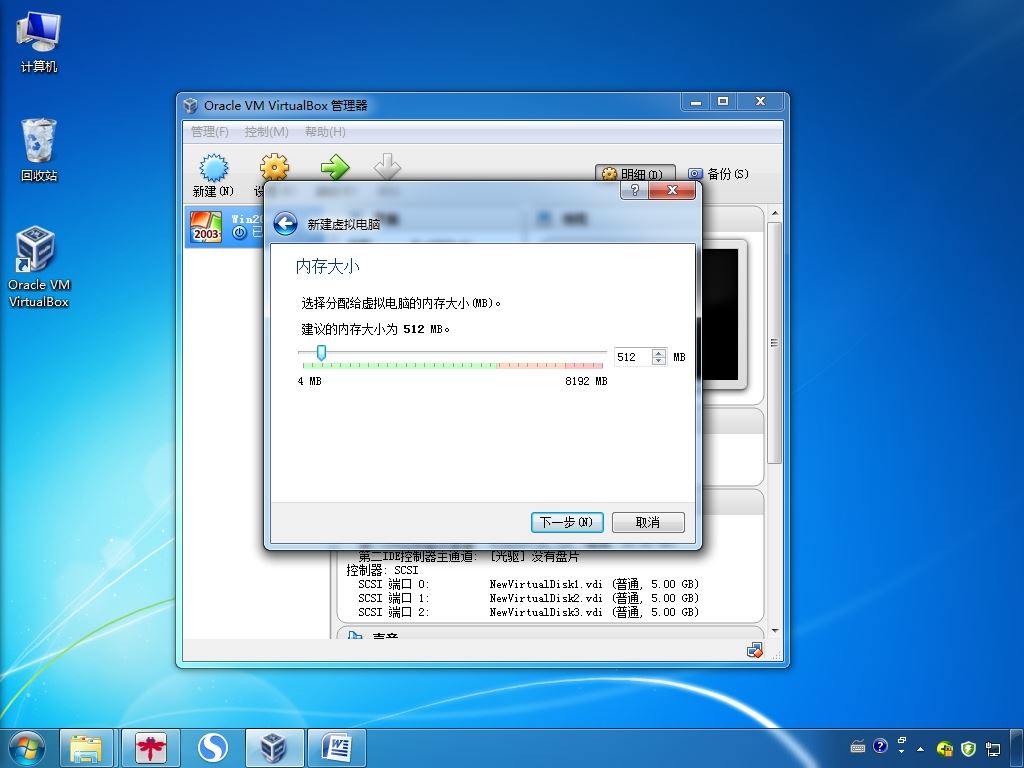Click the memory slider handle
The height and width of the screenshot is (768, 1024).
321,353
